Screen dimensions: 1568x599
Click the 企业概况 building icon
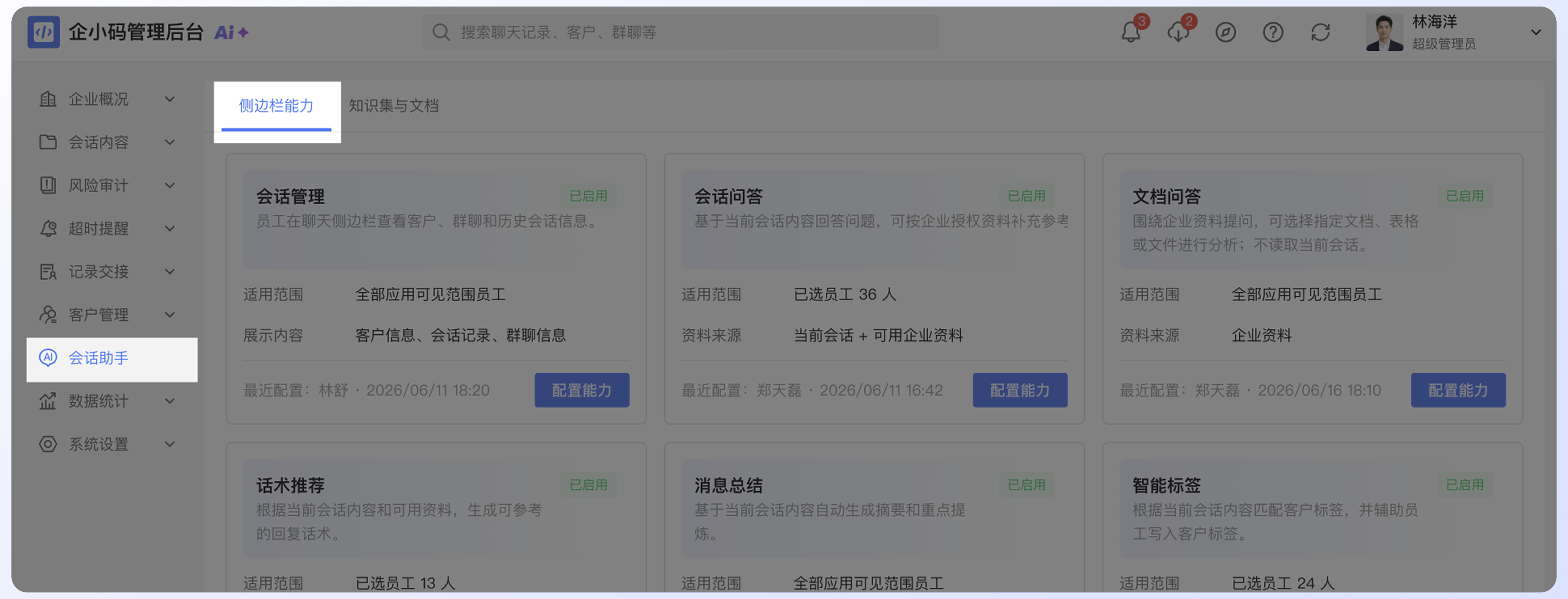(x=47, y=99)
